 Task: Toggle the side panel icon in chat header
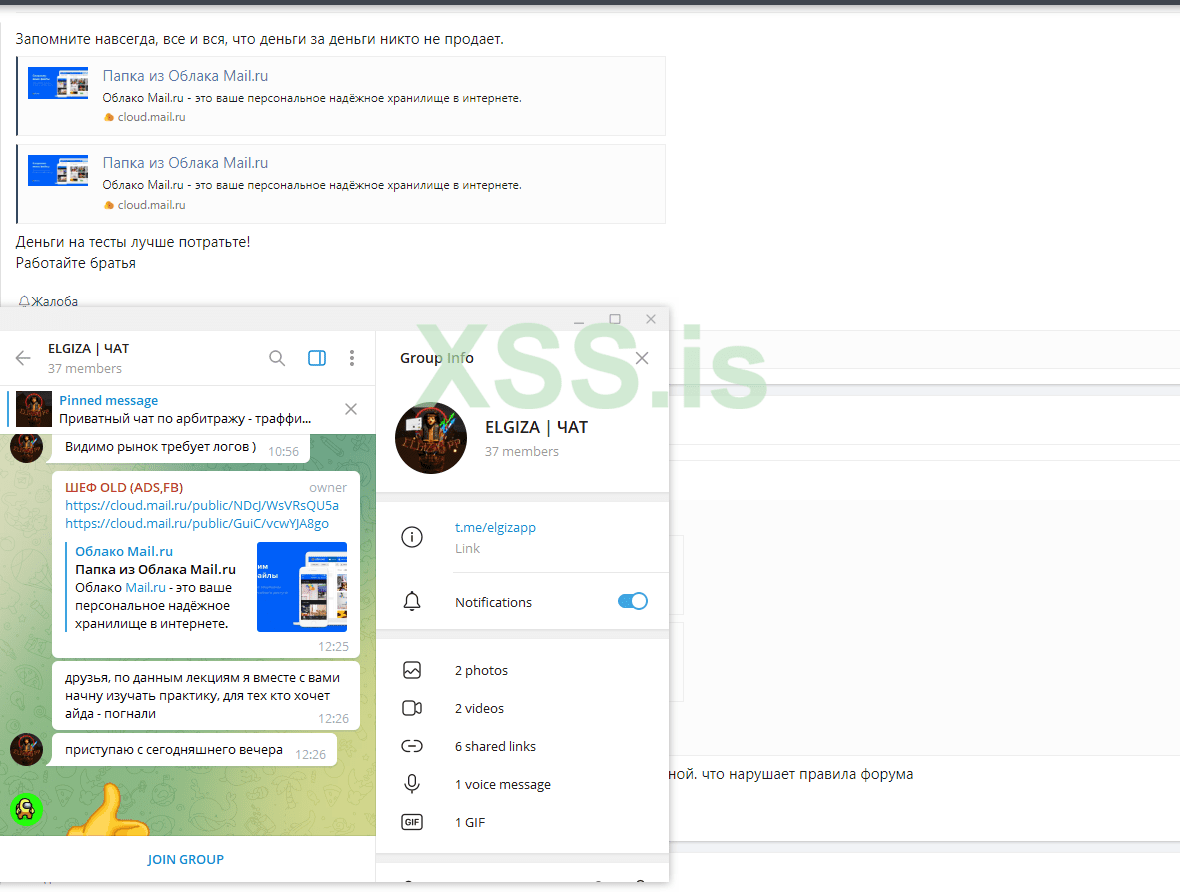pos(317,358)
